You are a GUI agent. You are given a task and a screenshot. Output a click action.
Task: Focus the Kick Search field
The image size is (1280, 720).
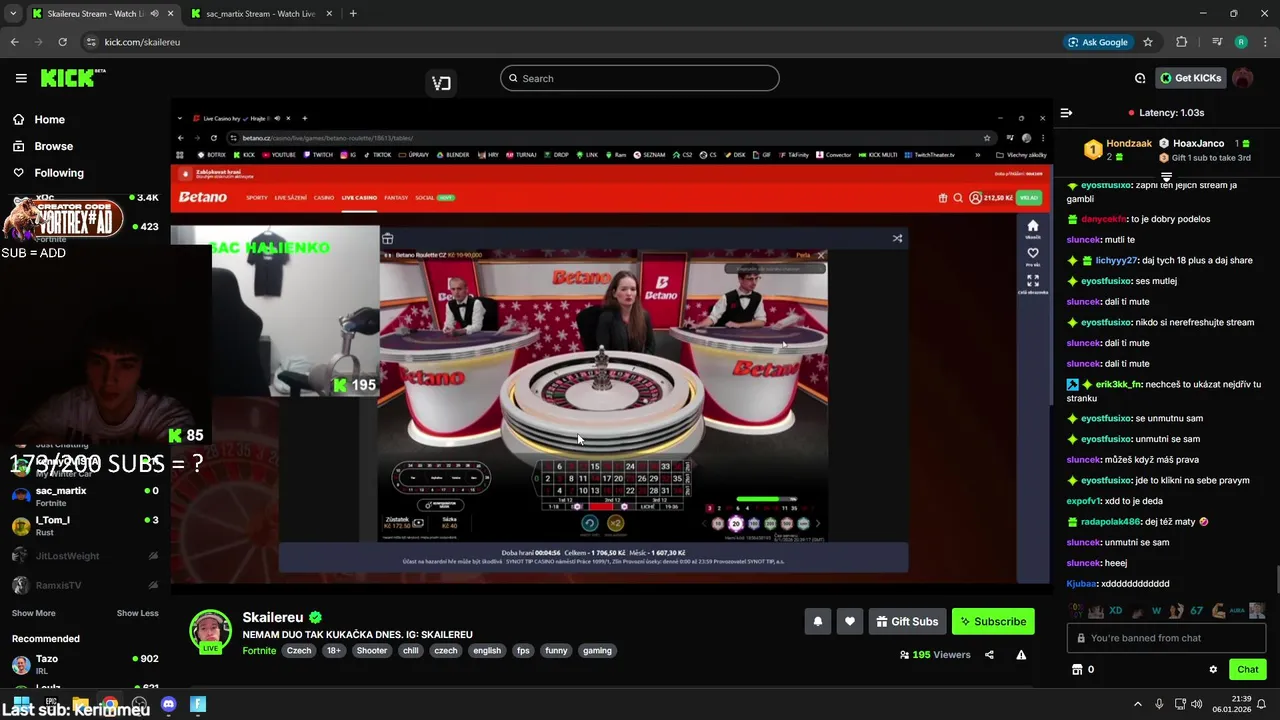(640, 78)
